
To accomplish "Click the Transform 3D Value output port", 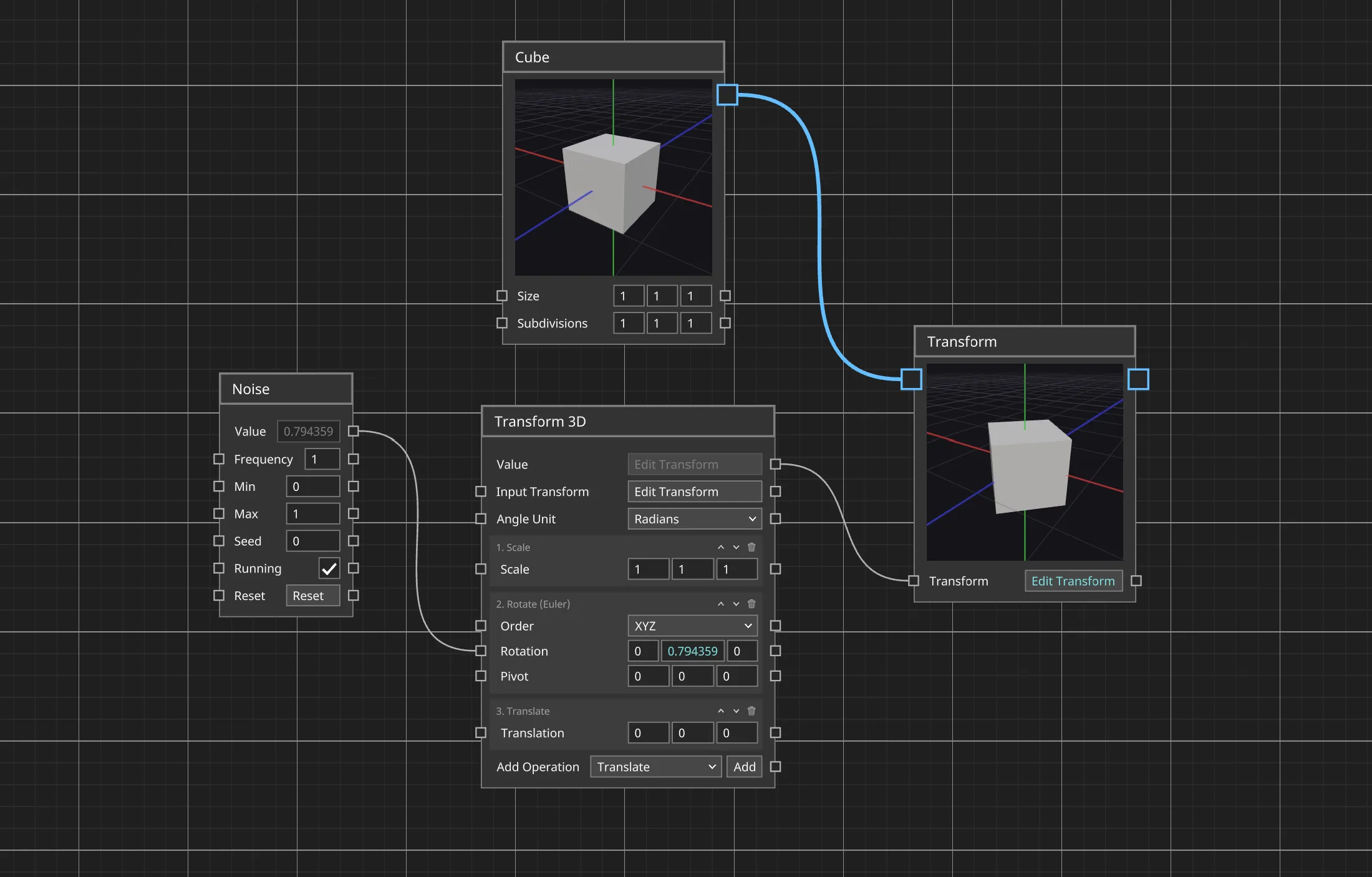I will pos(775,464).
